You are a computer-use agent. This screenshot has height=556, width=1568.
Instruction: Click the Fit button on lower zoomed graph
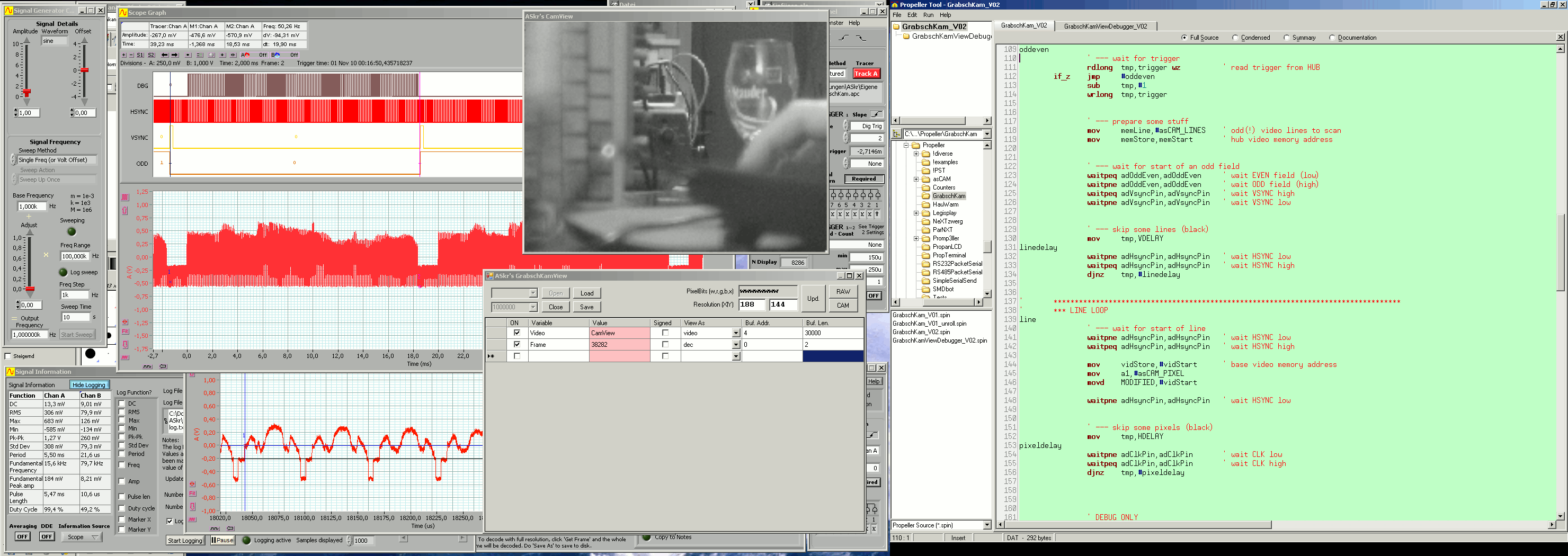click(193, 494)
